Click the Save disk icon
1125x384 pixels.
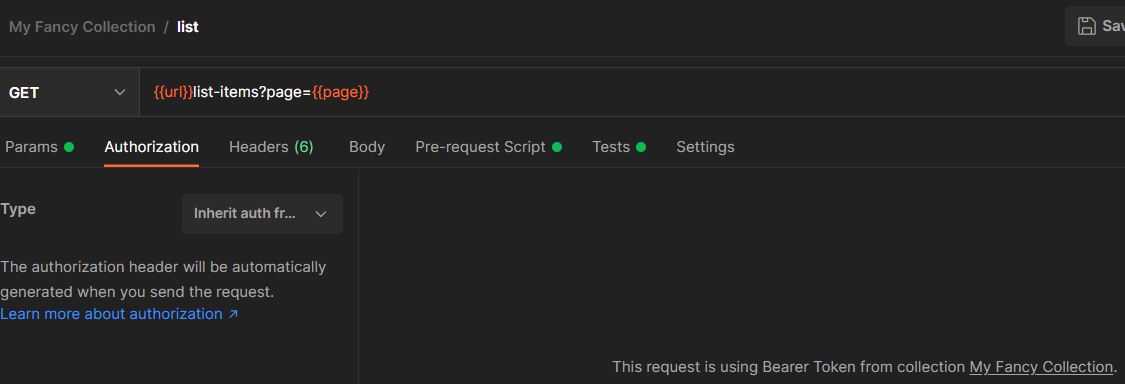(x=1087, y=27)
